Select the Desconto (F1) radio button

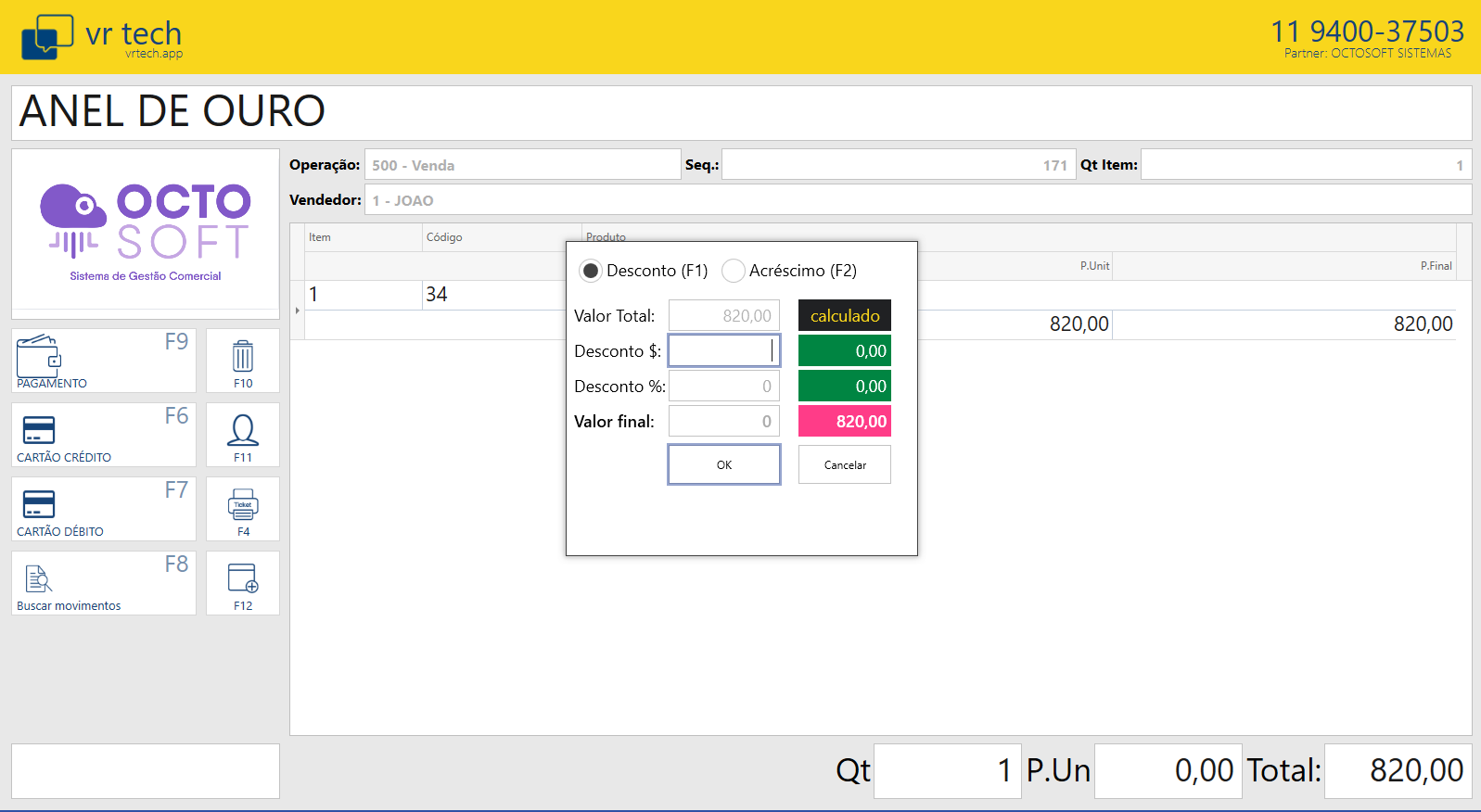click(591, 271)
